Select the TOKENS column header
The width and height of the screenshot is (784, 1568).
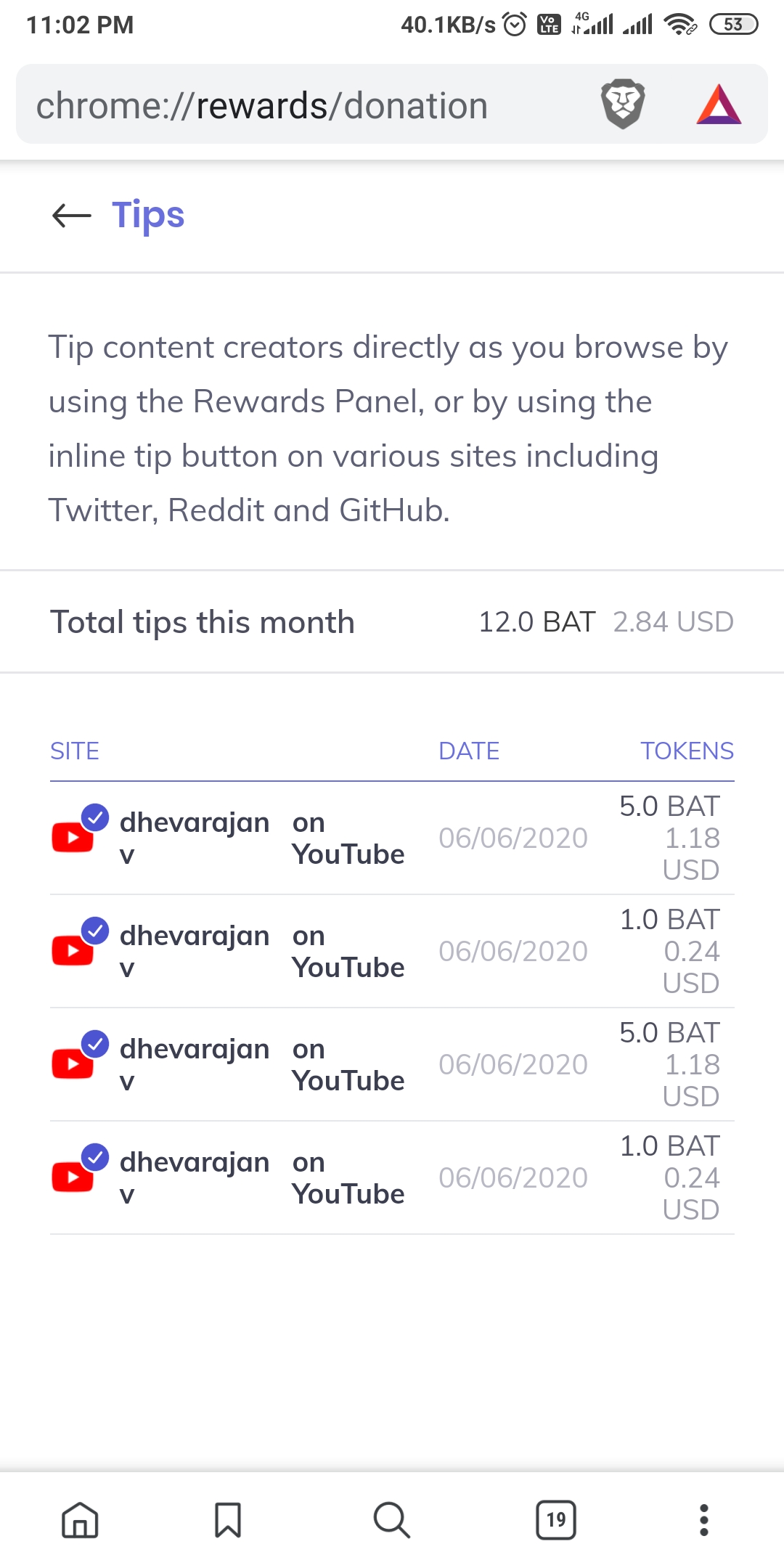(687, 751)
